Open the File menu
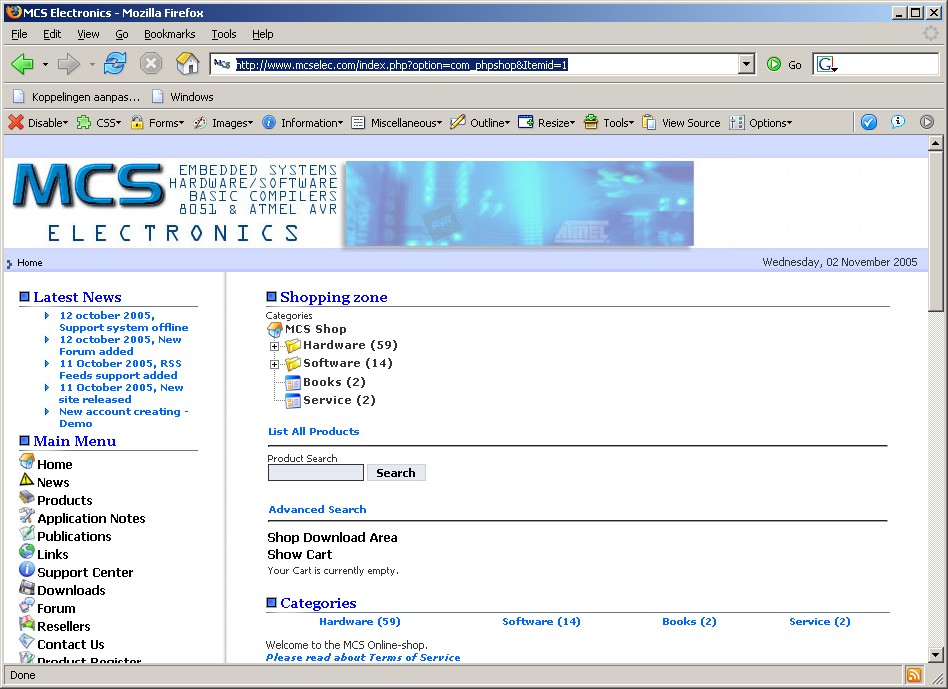This screenshot has width=948, height=689. click(19, 34)
